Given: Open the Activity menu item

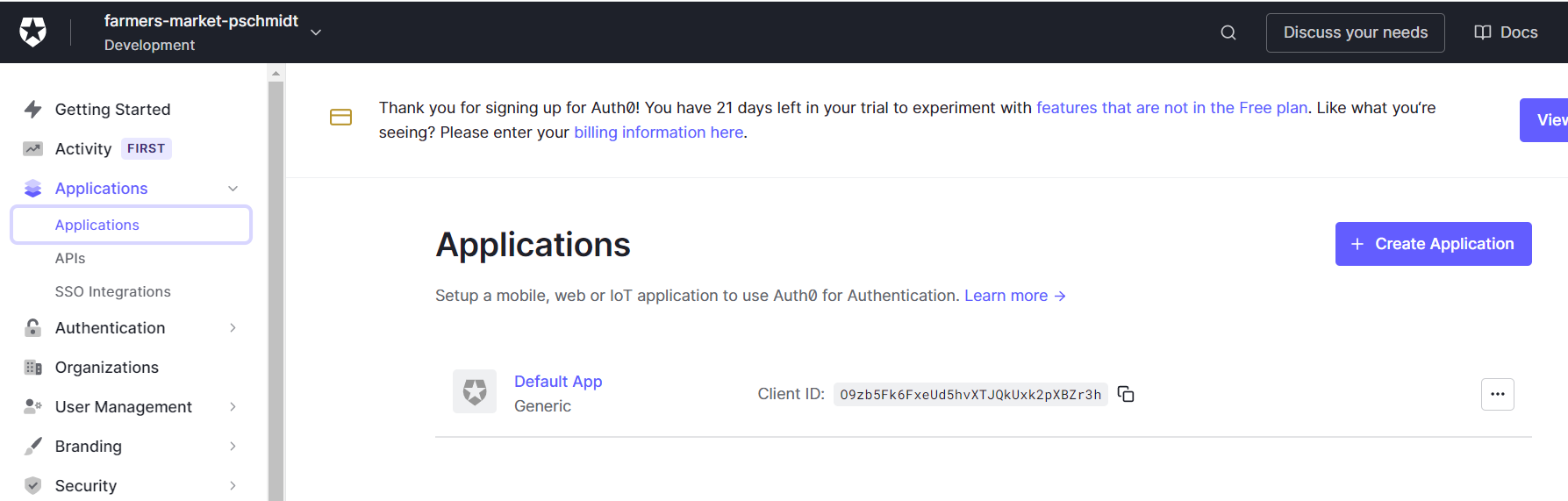Looking at the screenshot, I should tap(83, 148).
